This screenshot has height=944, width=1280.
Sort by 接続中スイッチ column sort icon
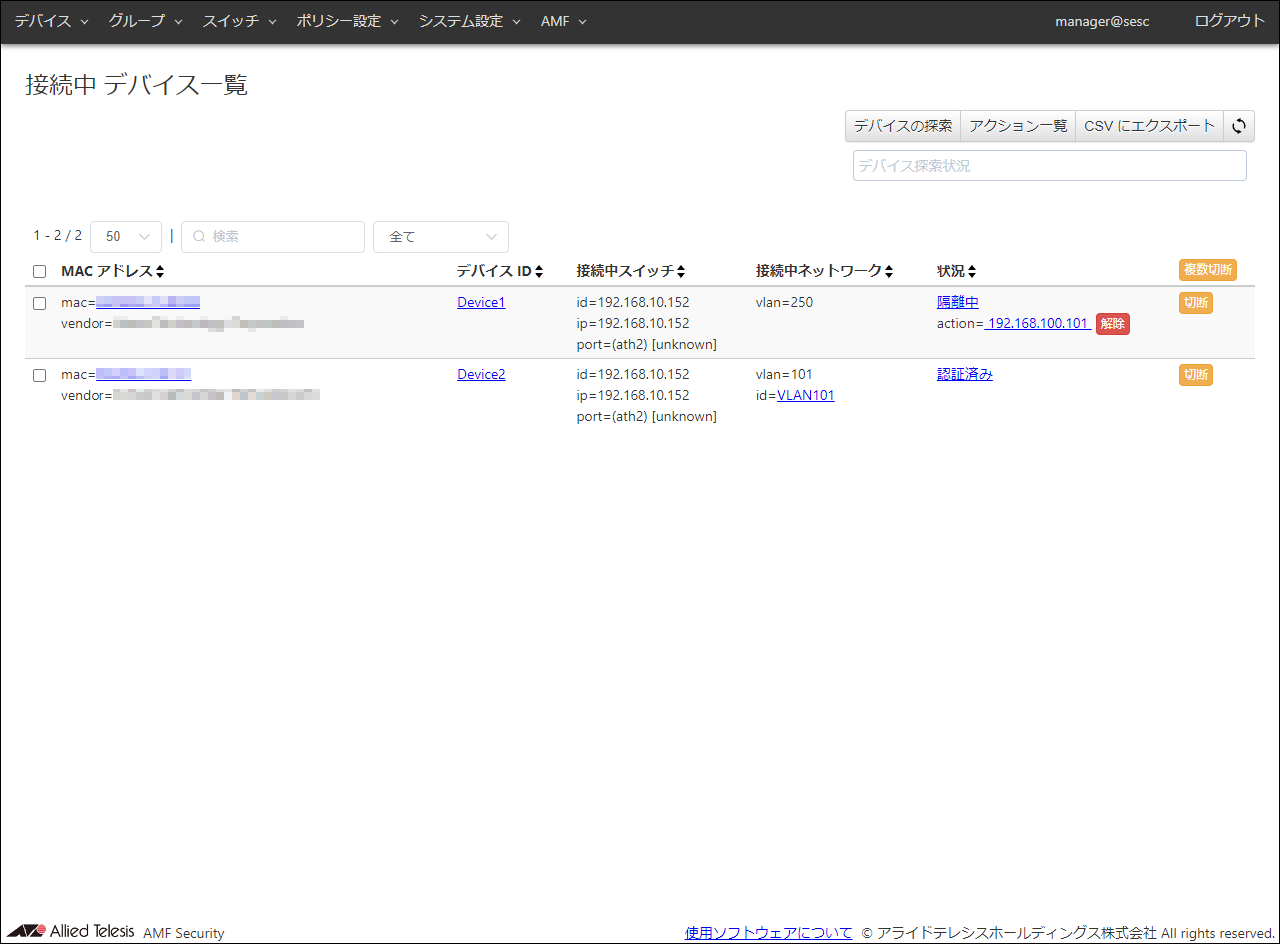coord(681,271)
